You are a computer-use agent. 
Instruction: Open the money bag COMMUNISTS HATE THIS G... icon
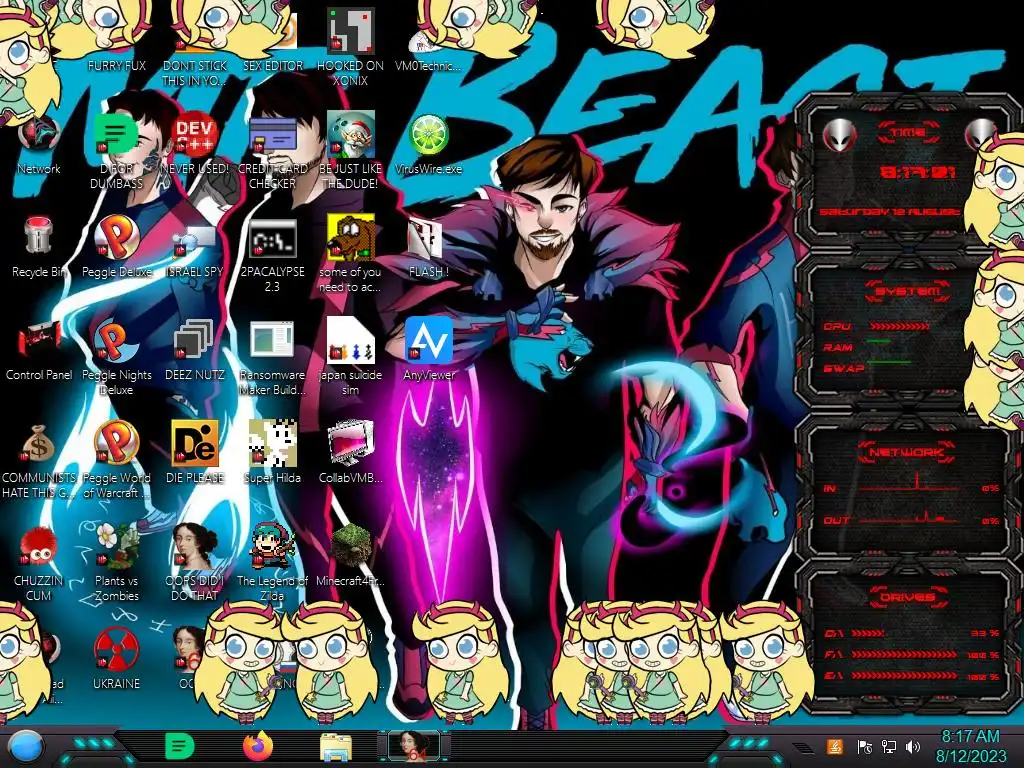39,461
